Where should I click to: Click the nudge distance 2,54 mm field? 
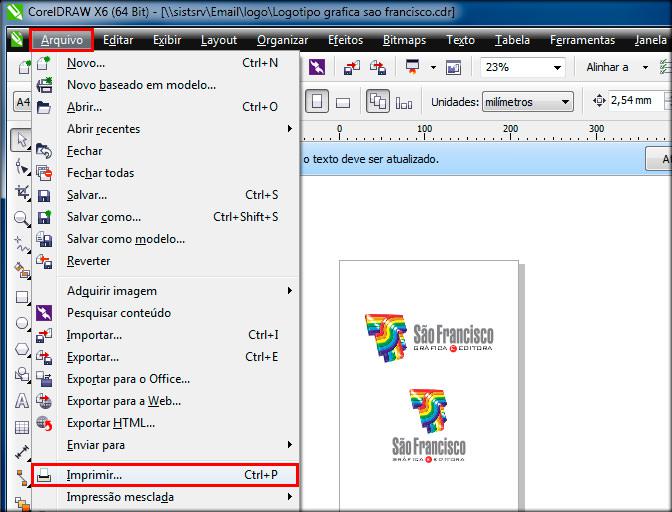tap(635, 101)
